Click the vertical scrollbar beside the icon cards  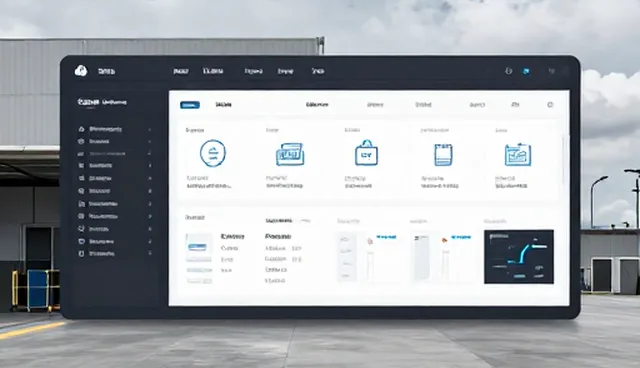[x=563, y=159]
